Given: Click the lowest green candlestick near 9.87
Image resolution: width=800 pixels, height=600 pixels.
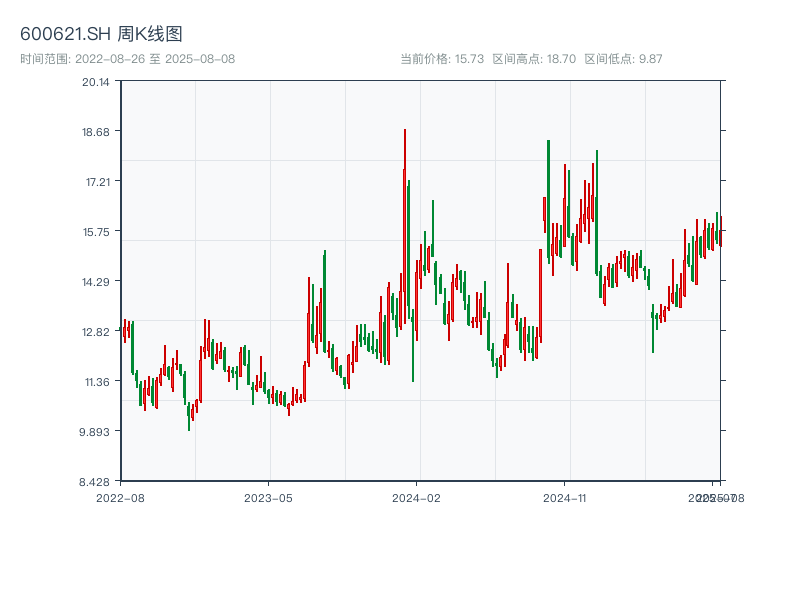Looking at the screenshot, I should click(188, 416).
